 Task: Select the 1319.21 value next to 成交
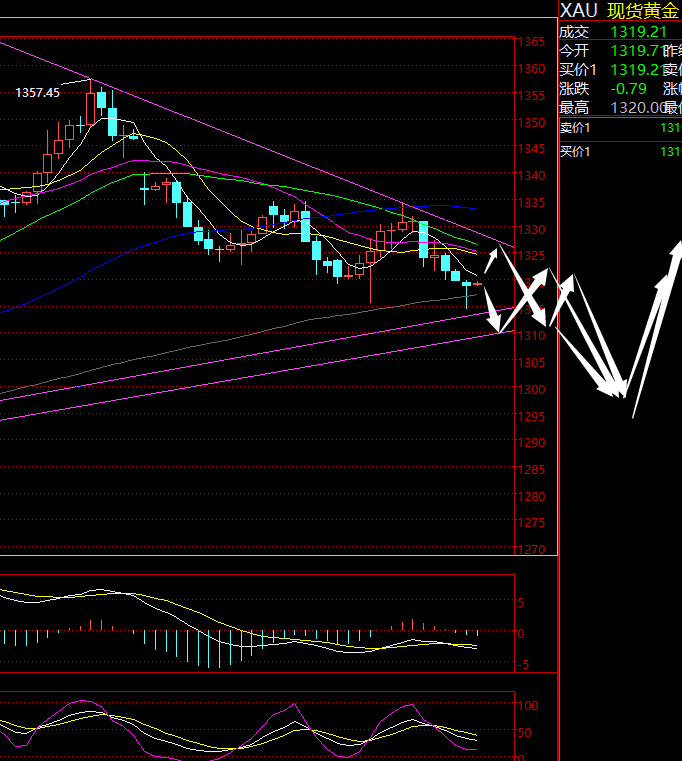(x=638, y=32)
